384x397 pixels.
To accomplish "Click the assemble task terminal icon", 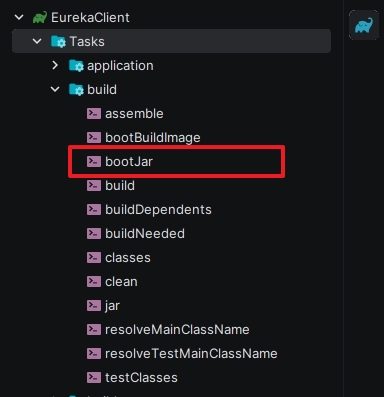I will pos(94,114).
